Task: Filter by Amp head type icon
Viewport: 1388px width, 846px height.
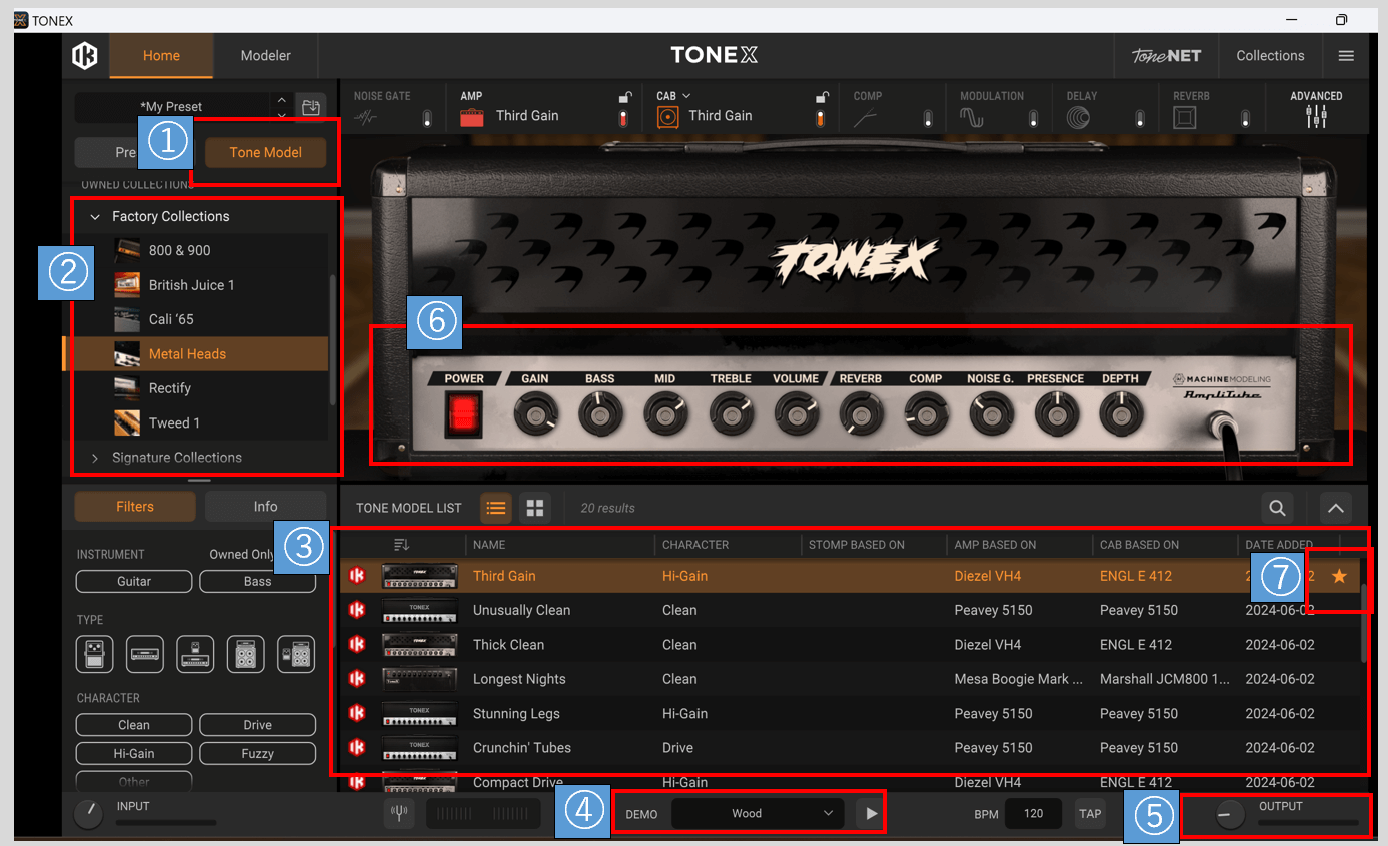Action: [145, 654]
